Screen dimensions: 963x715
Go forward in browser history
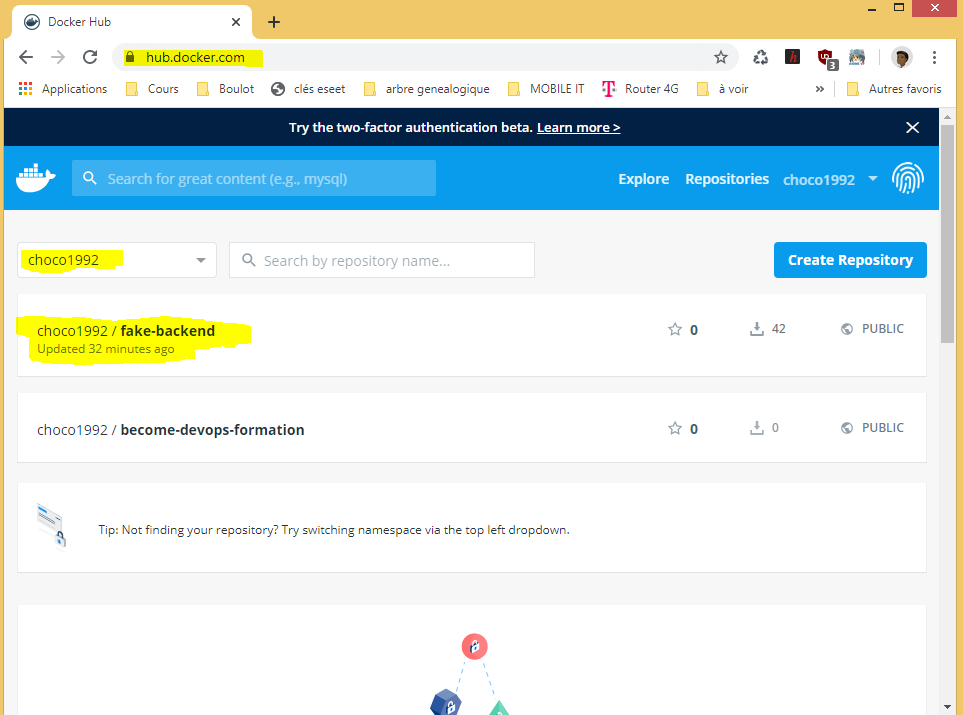pyautogui.click(x=58, y=57)
